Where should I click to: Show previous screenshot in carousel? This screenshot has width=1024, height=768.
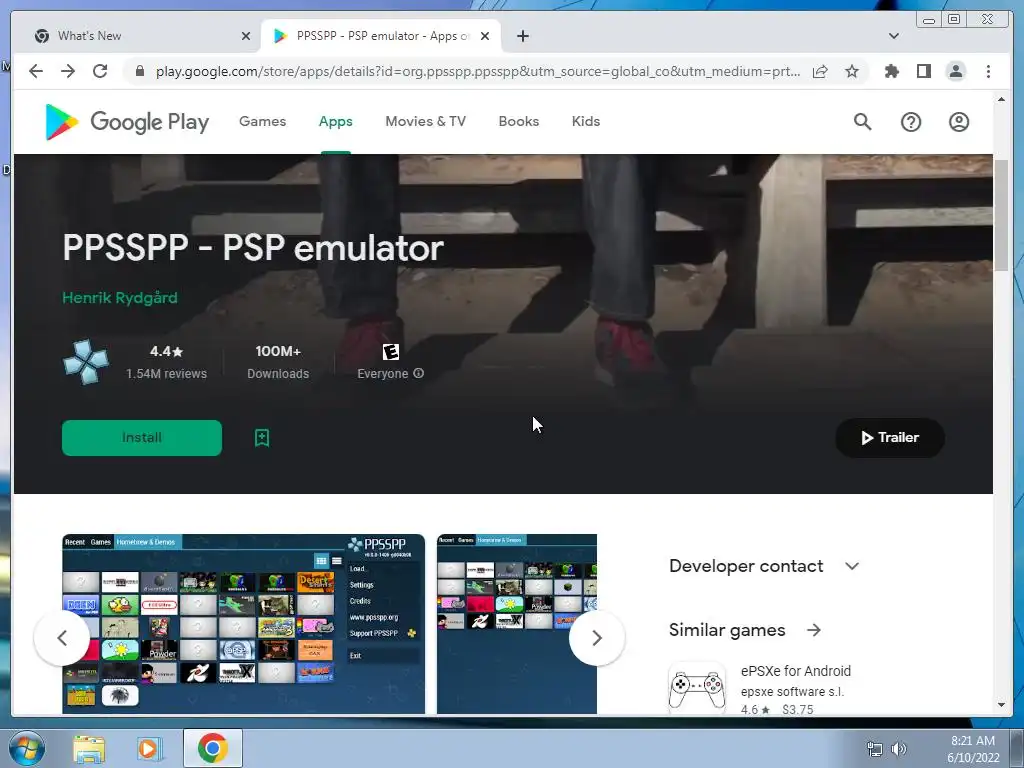tap(62, 638)
